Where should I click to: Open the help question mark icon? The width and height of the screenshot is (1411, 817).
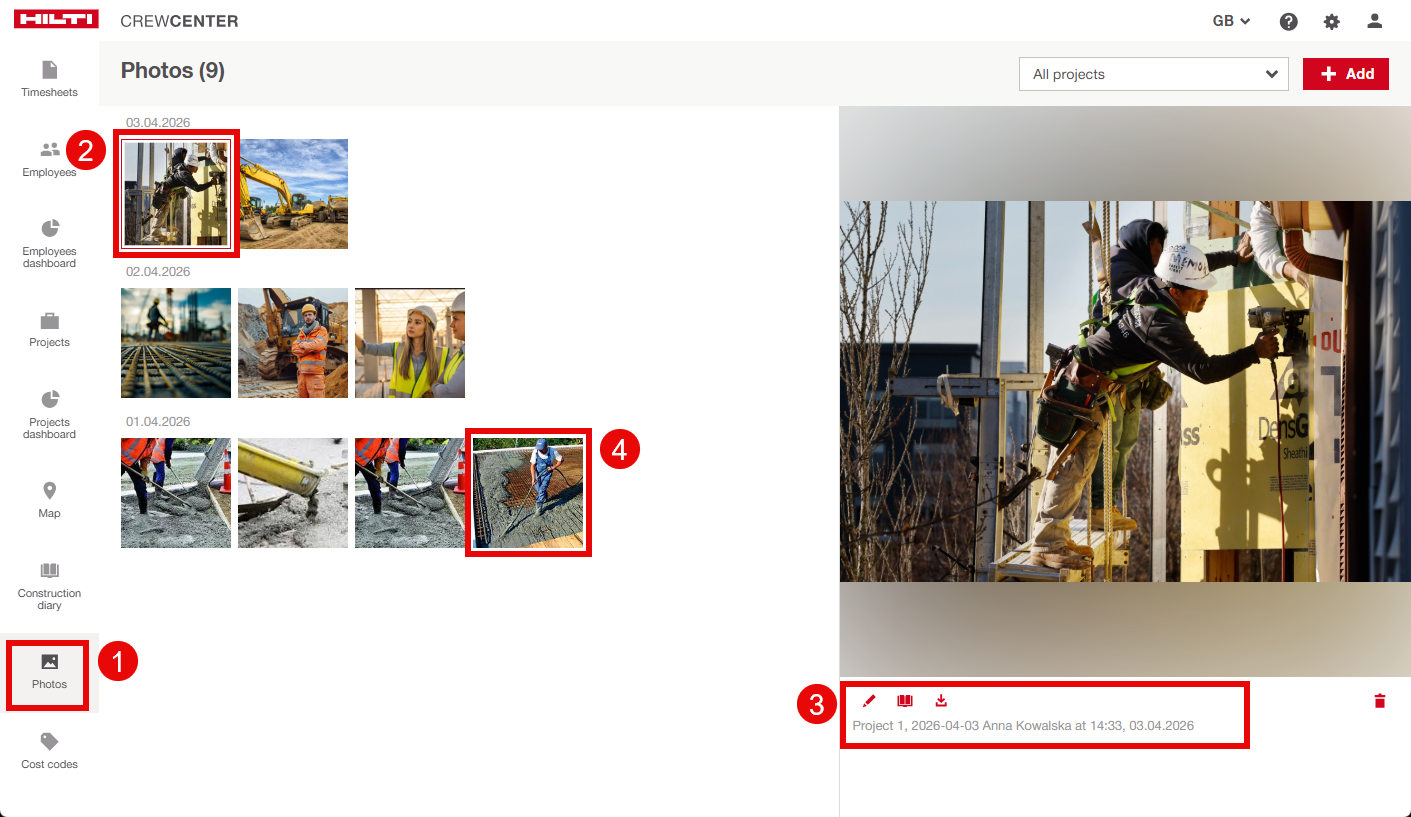tap(1289, 21)
